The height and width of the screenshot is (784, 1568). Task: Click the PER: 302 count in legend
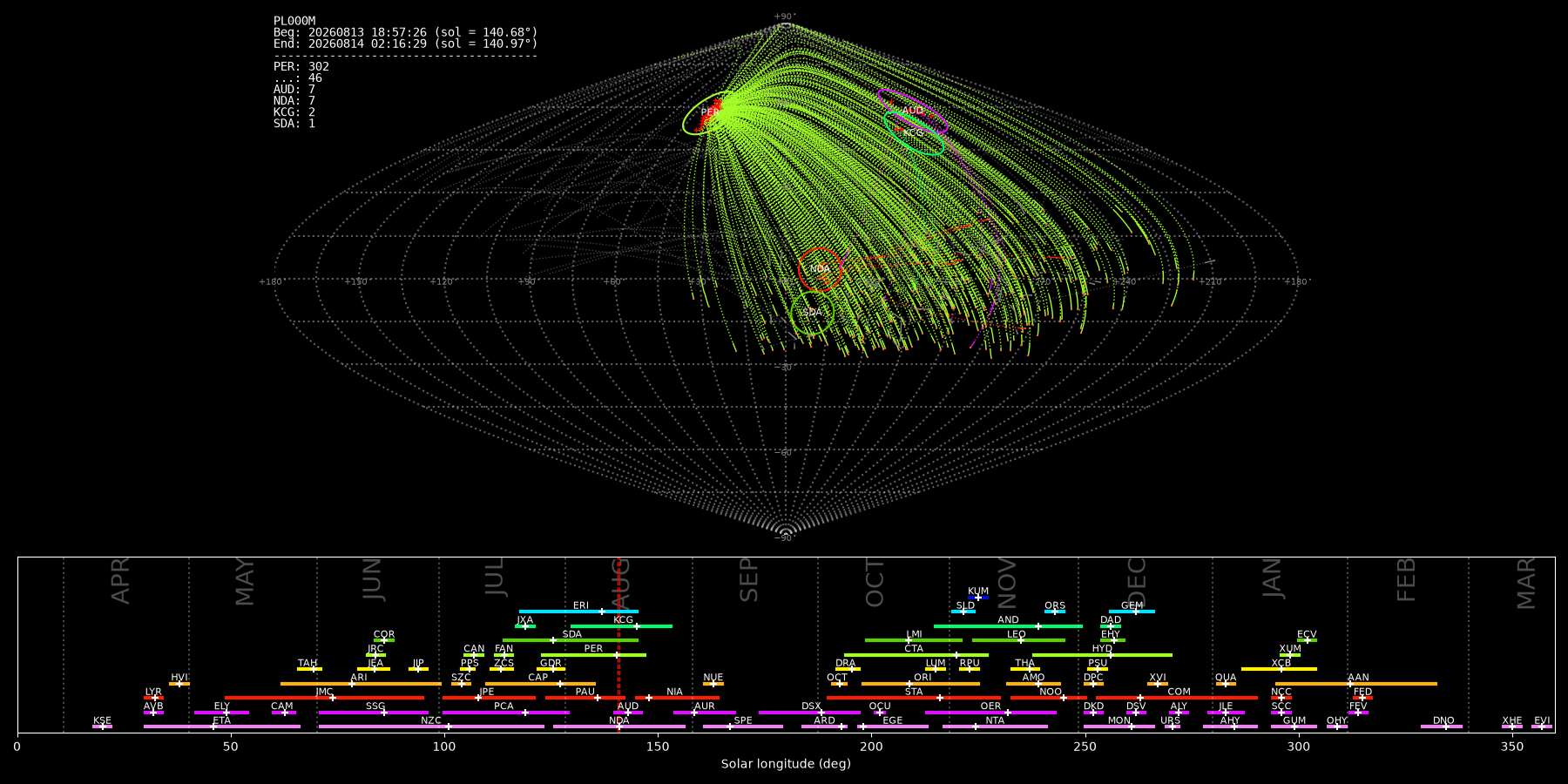pos(301,66)
